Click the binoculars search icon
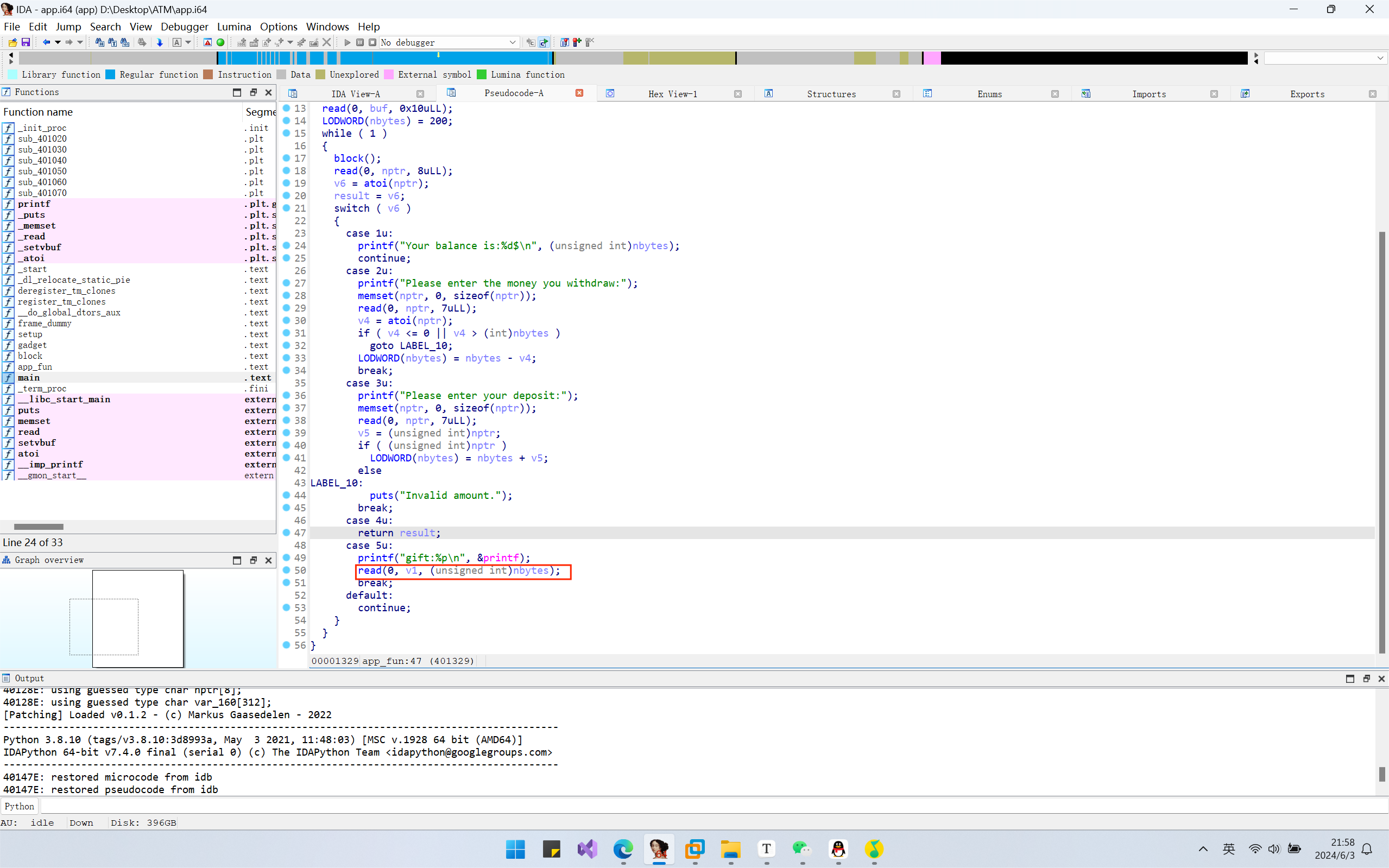Viewport: 1389px width, 868px height. pos(99,42)
